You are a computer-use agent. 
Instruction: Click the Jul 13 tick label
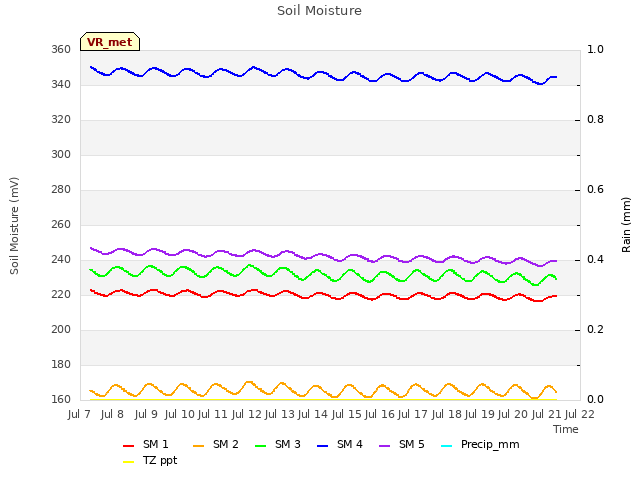(x=280, y=414)
